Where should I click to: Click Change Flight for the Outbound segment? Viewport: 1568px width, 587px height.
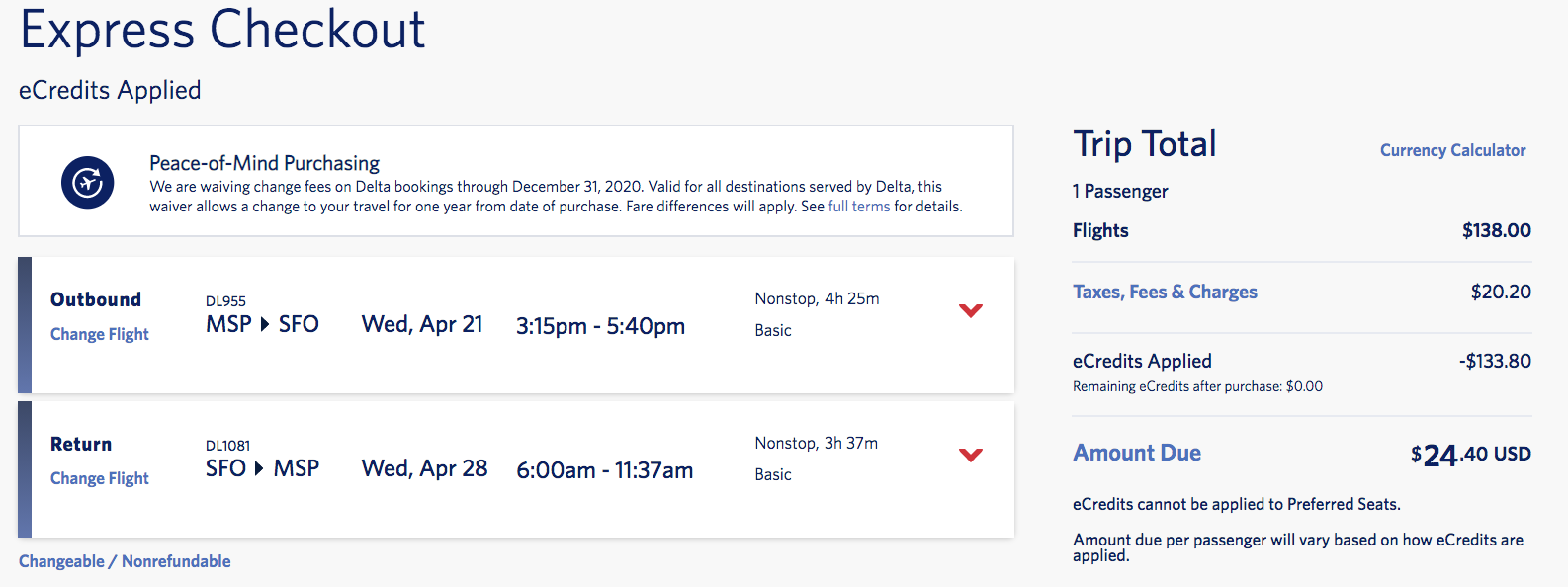click(99, 334)
